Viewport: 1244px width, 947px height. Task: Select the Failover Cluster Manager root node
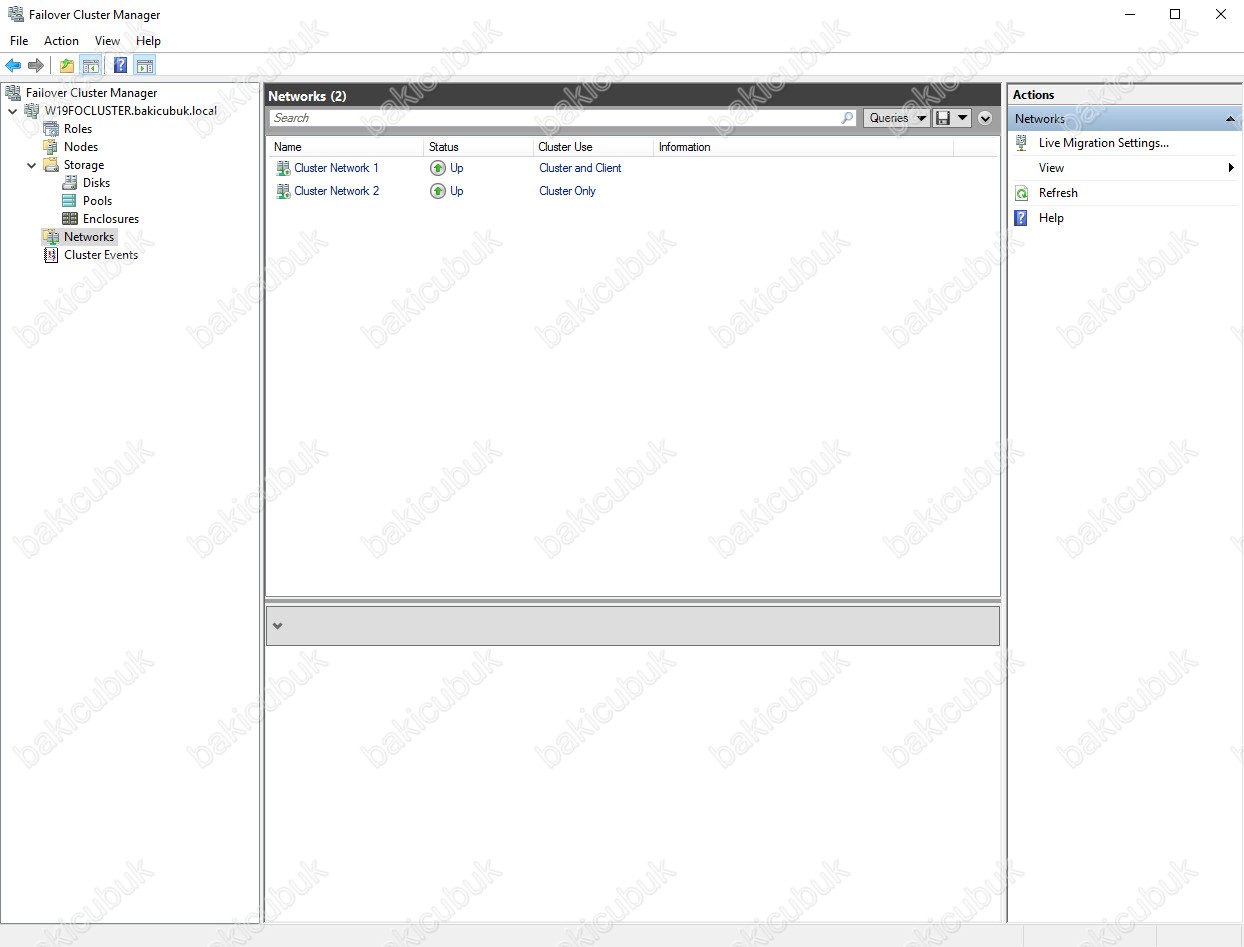point(91,93)
